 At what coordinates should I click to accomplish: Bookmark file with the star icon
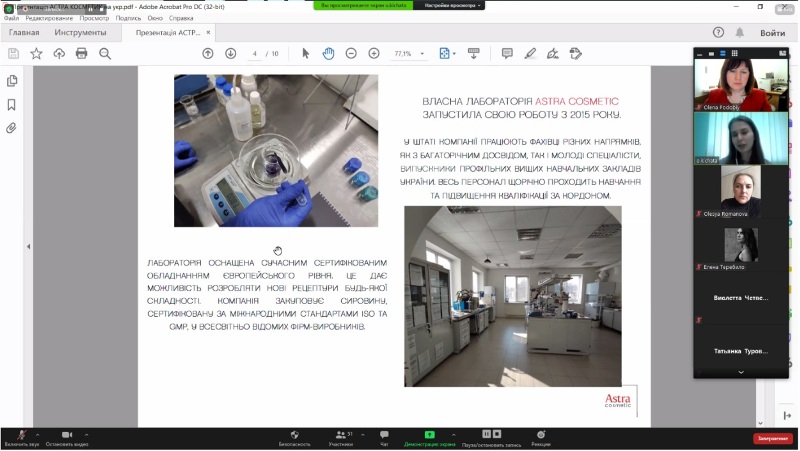pyautogui.click(x=36, y=53)
